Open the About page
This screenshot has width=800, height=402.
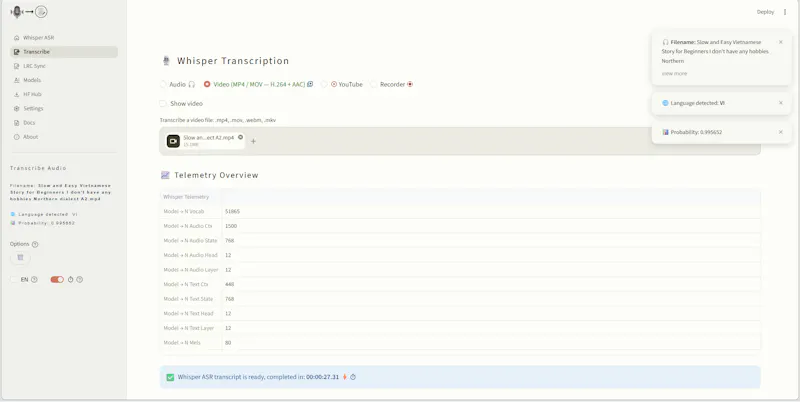tap(30, 137)
